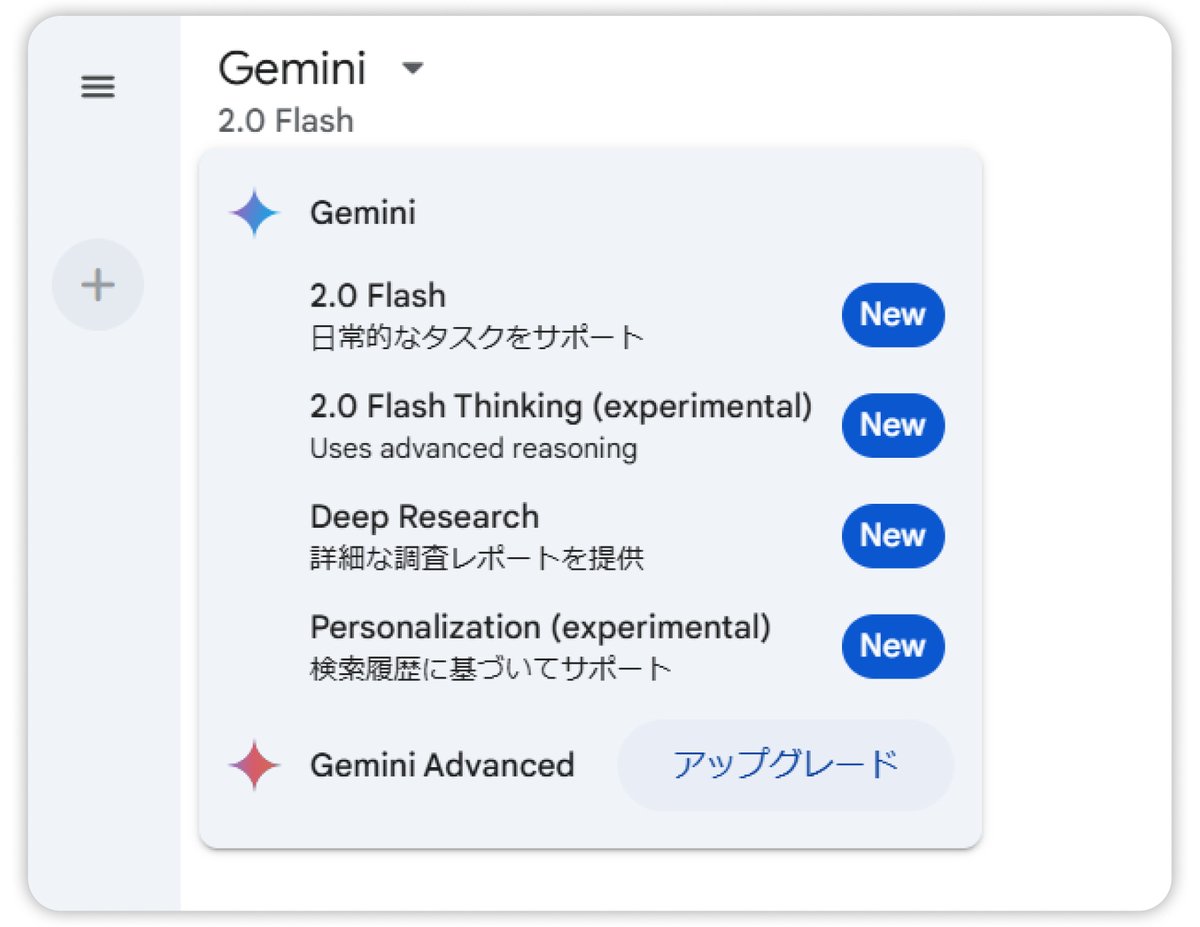Select the 2.0 Flash model
The height and width of the screenshot is (927, 1200).
tap(378, 295)
